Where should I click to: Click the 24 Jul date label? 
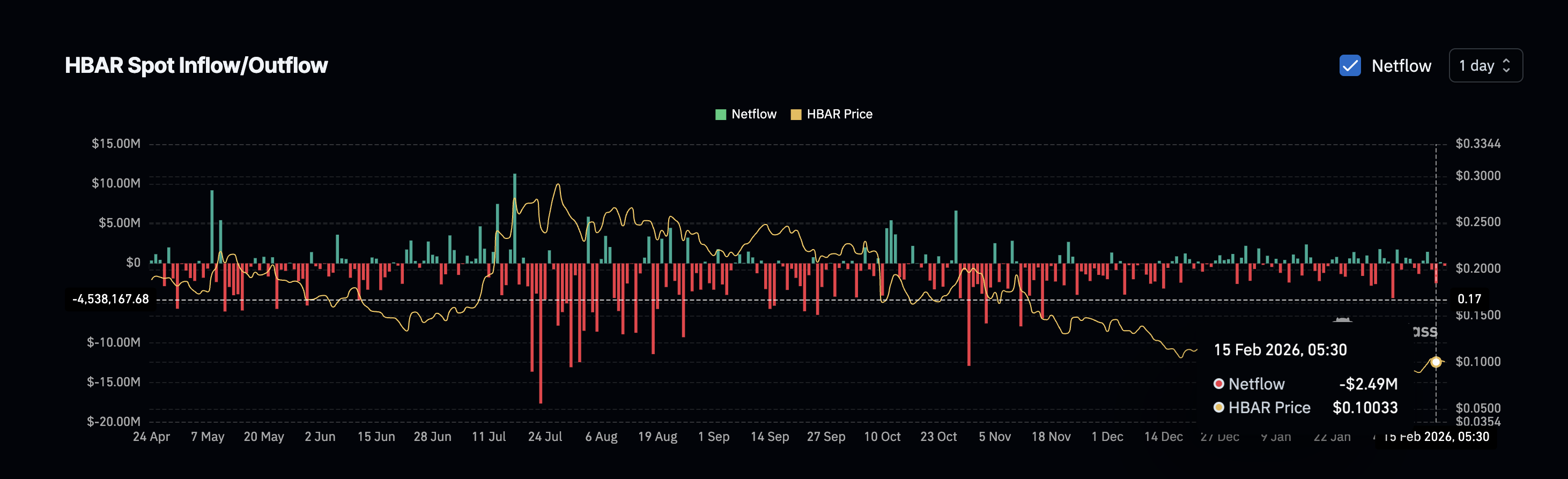pos(545,437)
